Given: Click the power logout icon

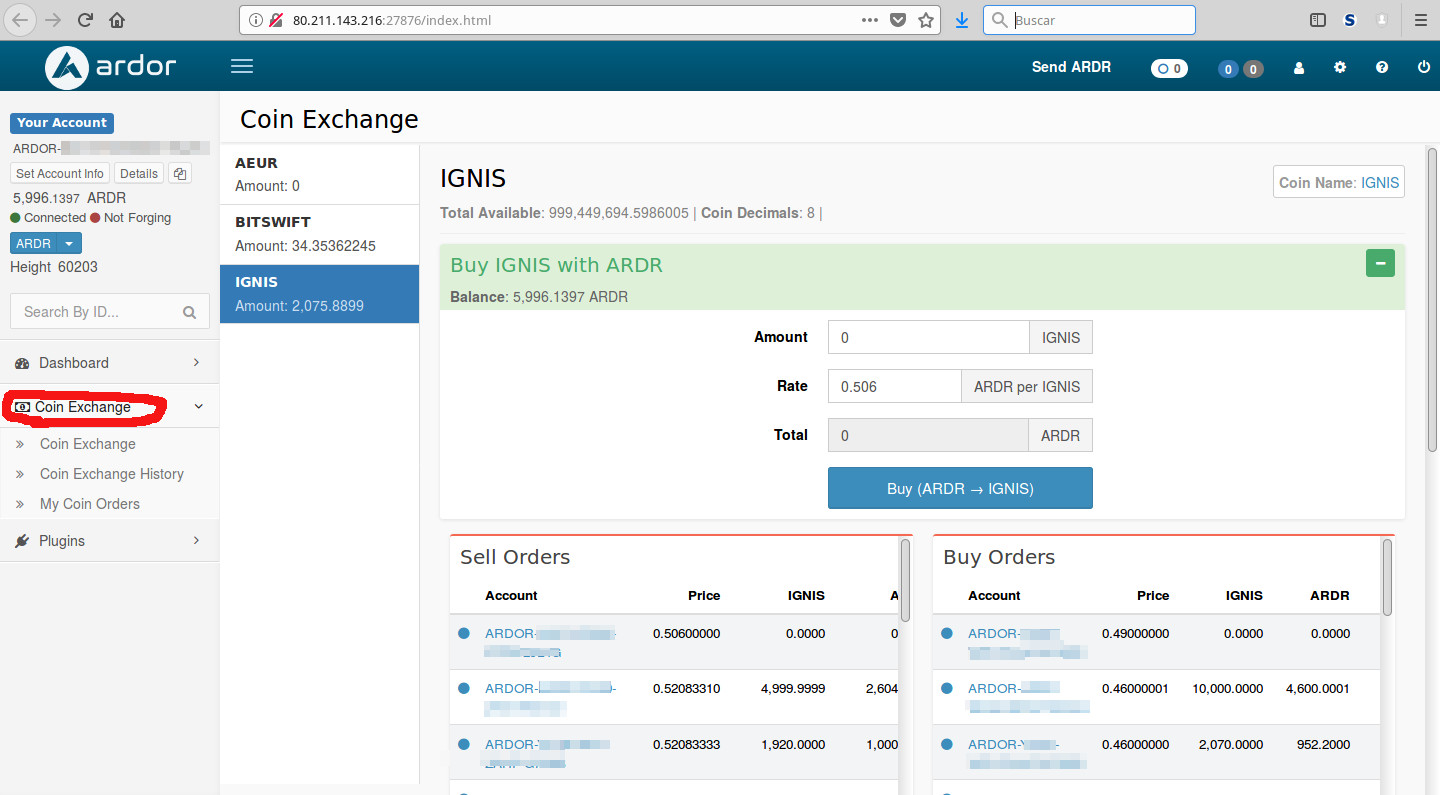Looking at the screenshot, I should (1424, 68).
